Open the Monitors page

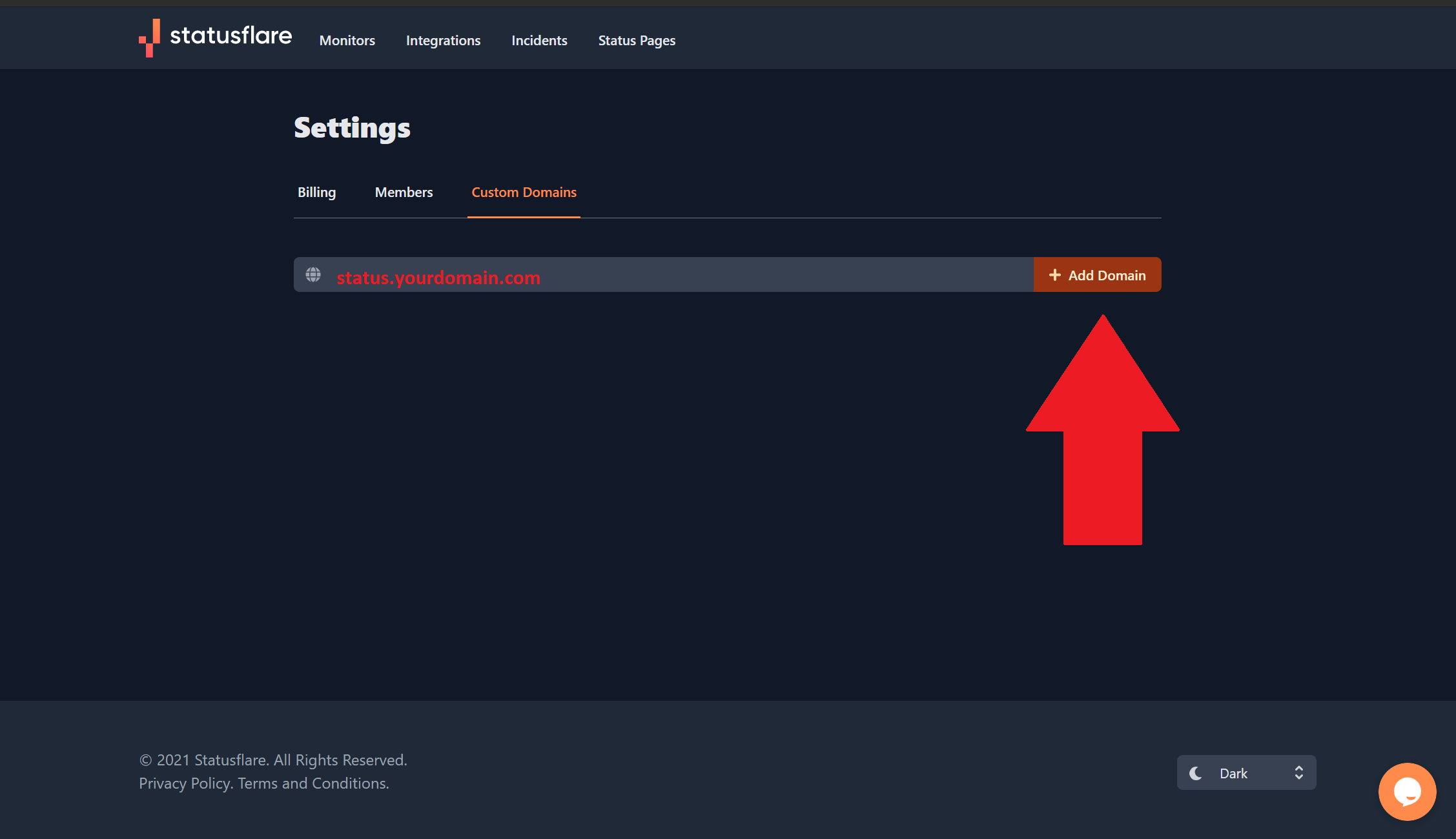(x=347, y=41)
